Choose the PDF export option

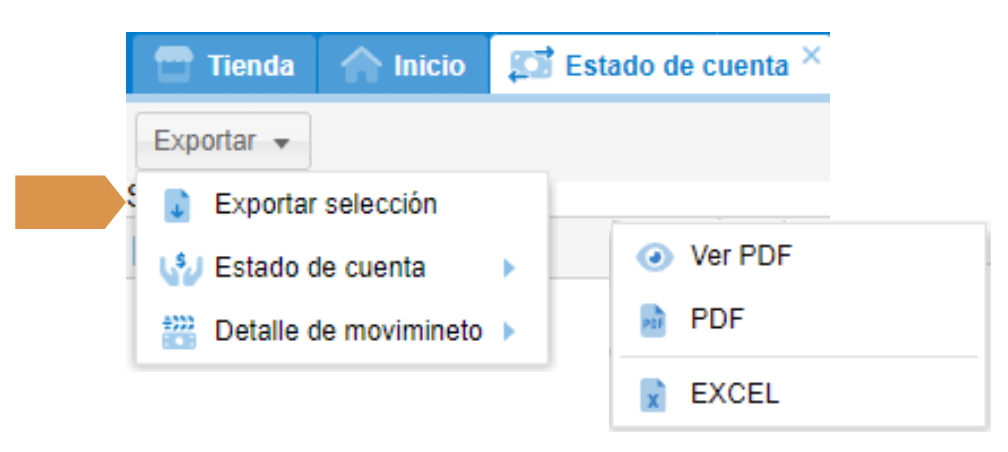pyautogui.click(x=717, y=320)
